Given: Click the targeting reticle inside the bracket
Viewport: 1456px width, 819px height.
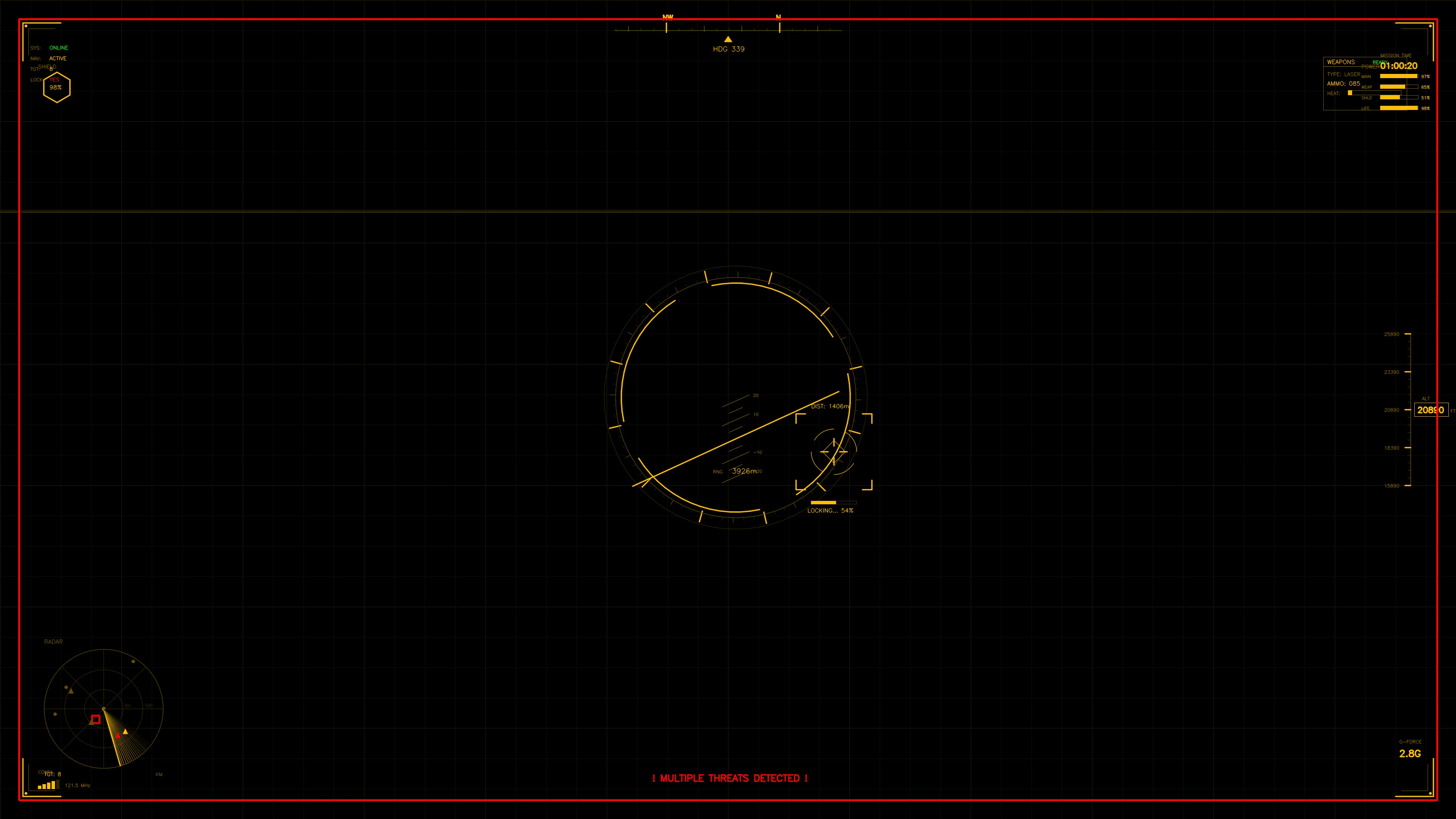Looking at the screenshot, I should [834, 452].
